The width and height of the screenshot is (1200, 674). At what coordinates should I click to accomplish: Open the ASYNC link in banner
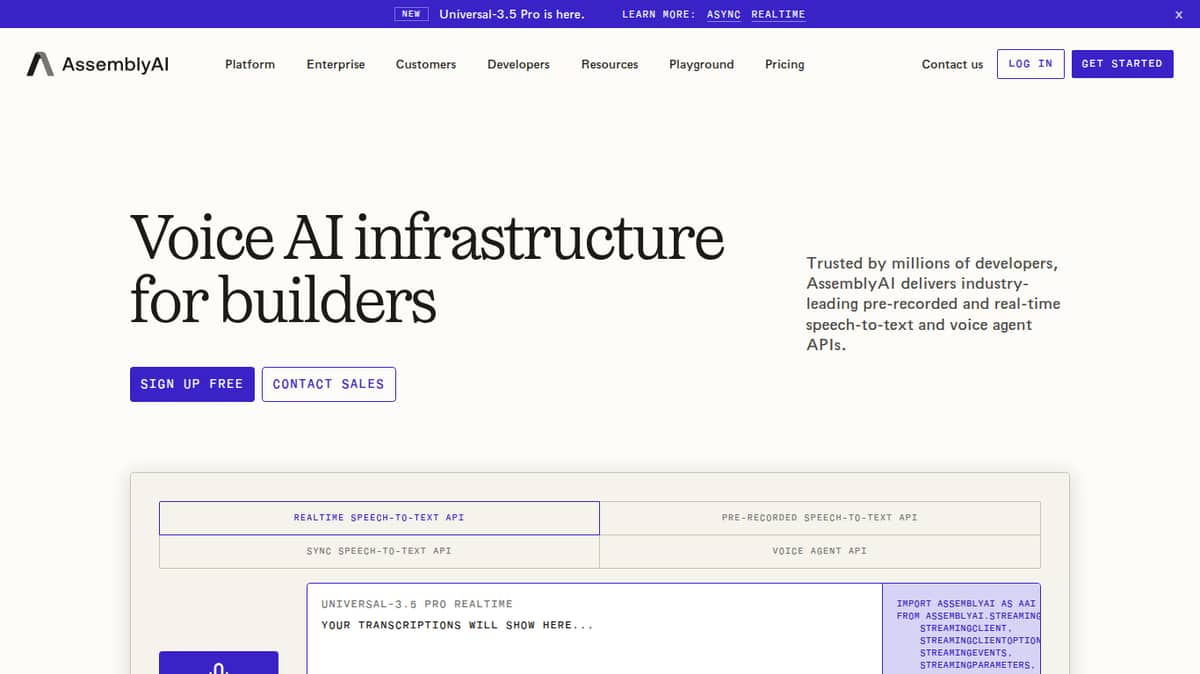pyautogui.click(x=724, y=14)
